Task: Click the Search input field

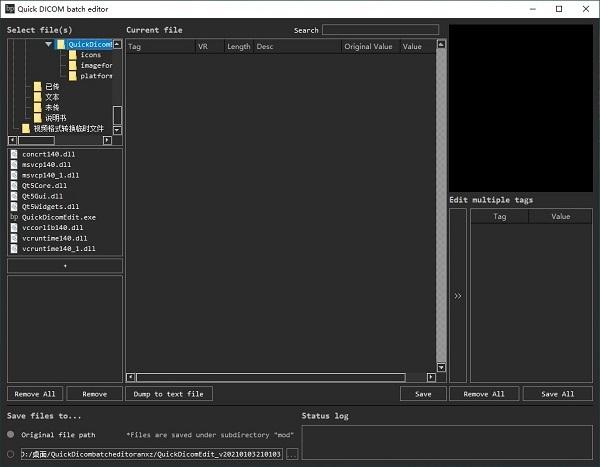Action: 380,30
